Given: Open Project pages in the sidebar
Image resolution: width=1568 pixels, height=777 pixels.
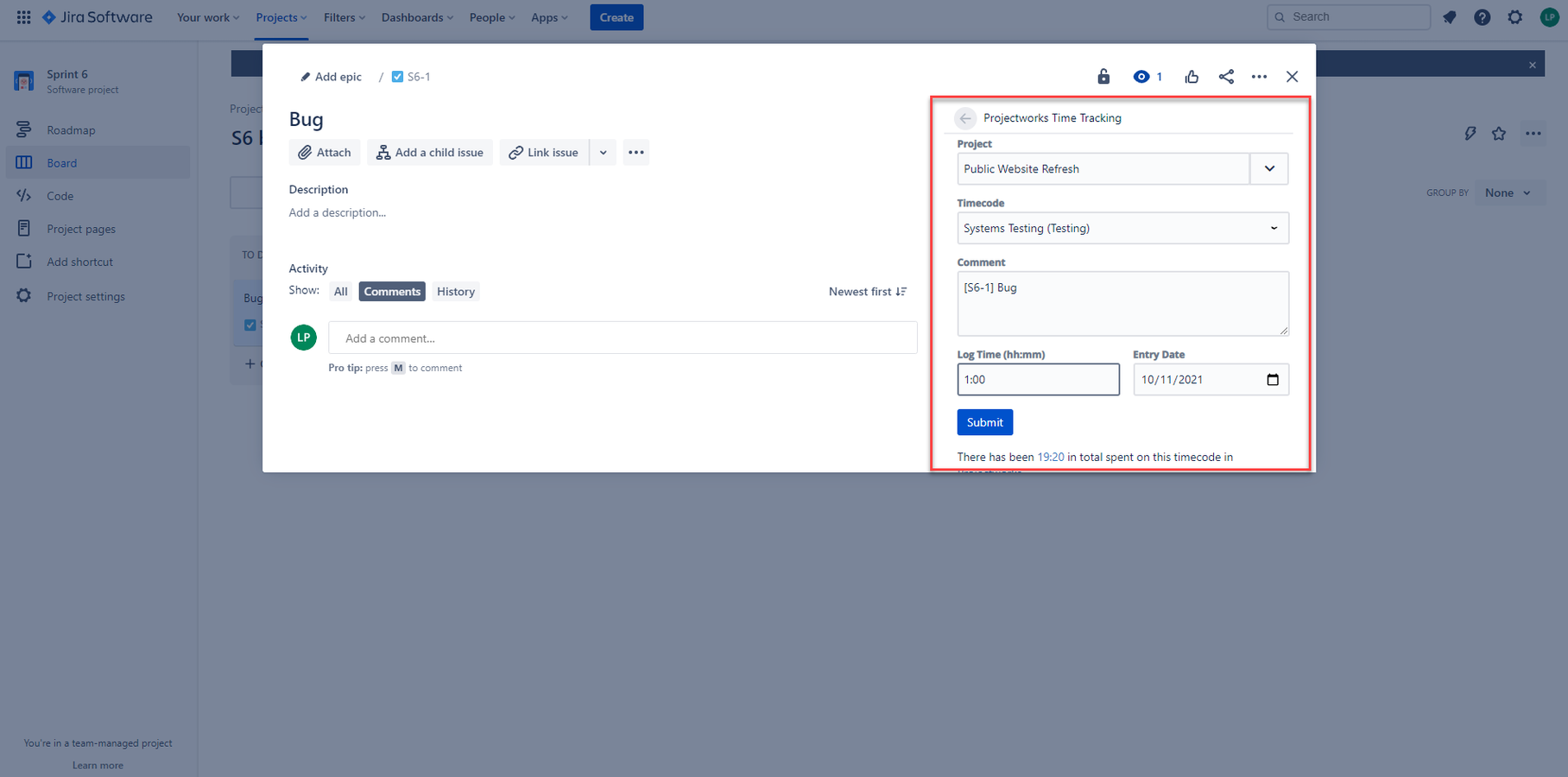Looking at the screenshot, I should pyautogui.click(x=98, y=229).
